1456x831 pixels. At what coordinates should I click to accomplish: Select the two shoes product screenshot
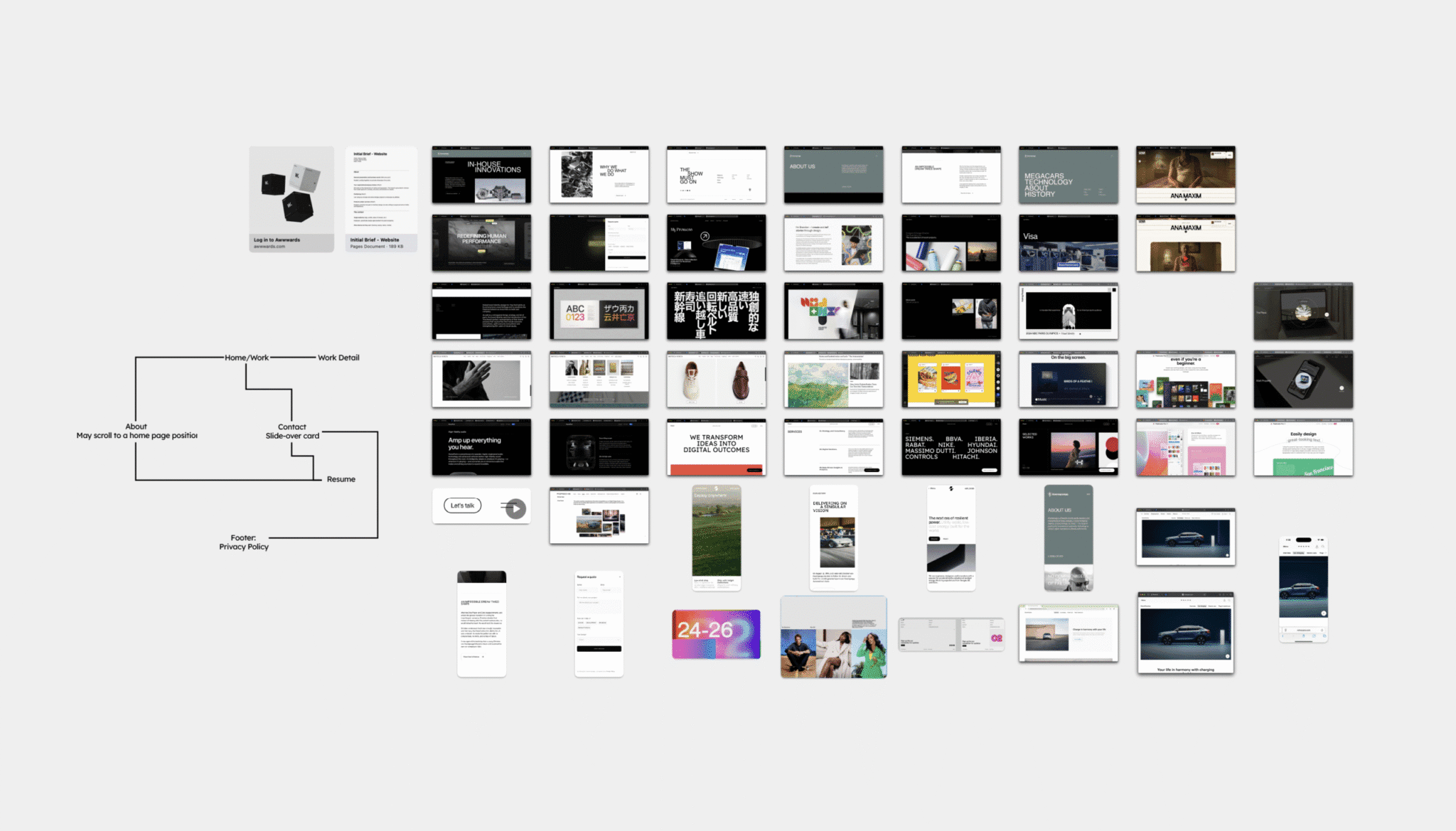tap(716, 380)
